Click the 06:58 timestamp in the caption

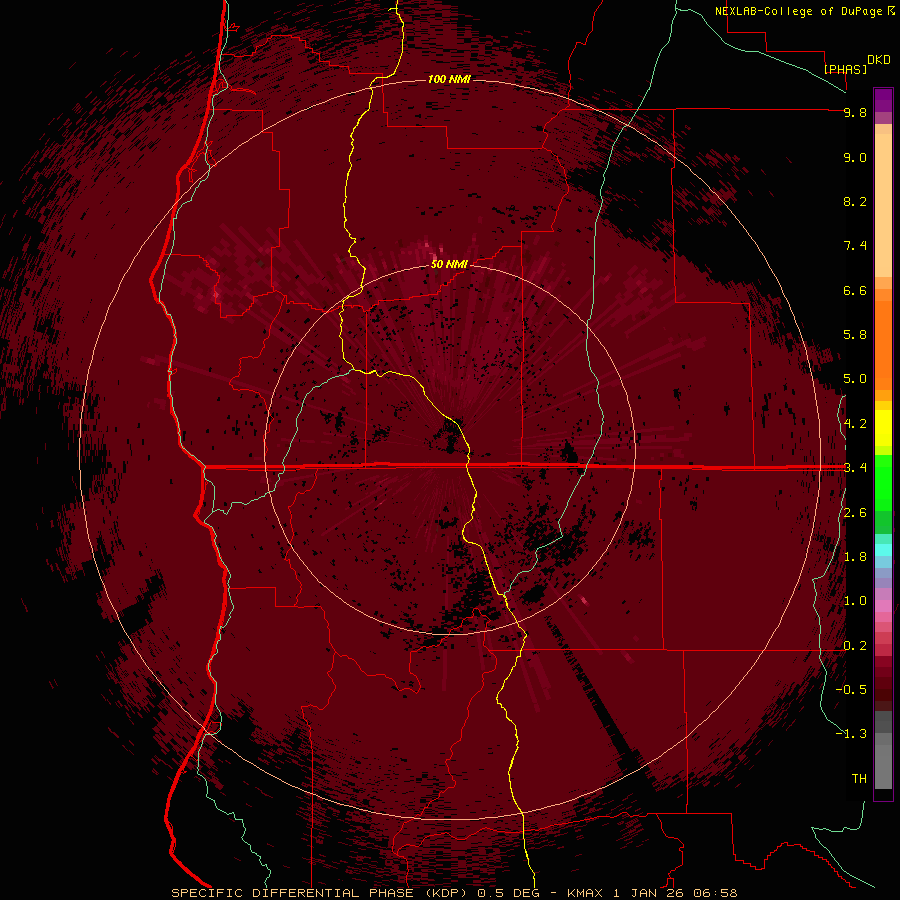(715, 893)
